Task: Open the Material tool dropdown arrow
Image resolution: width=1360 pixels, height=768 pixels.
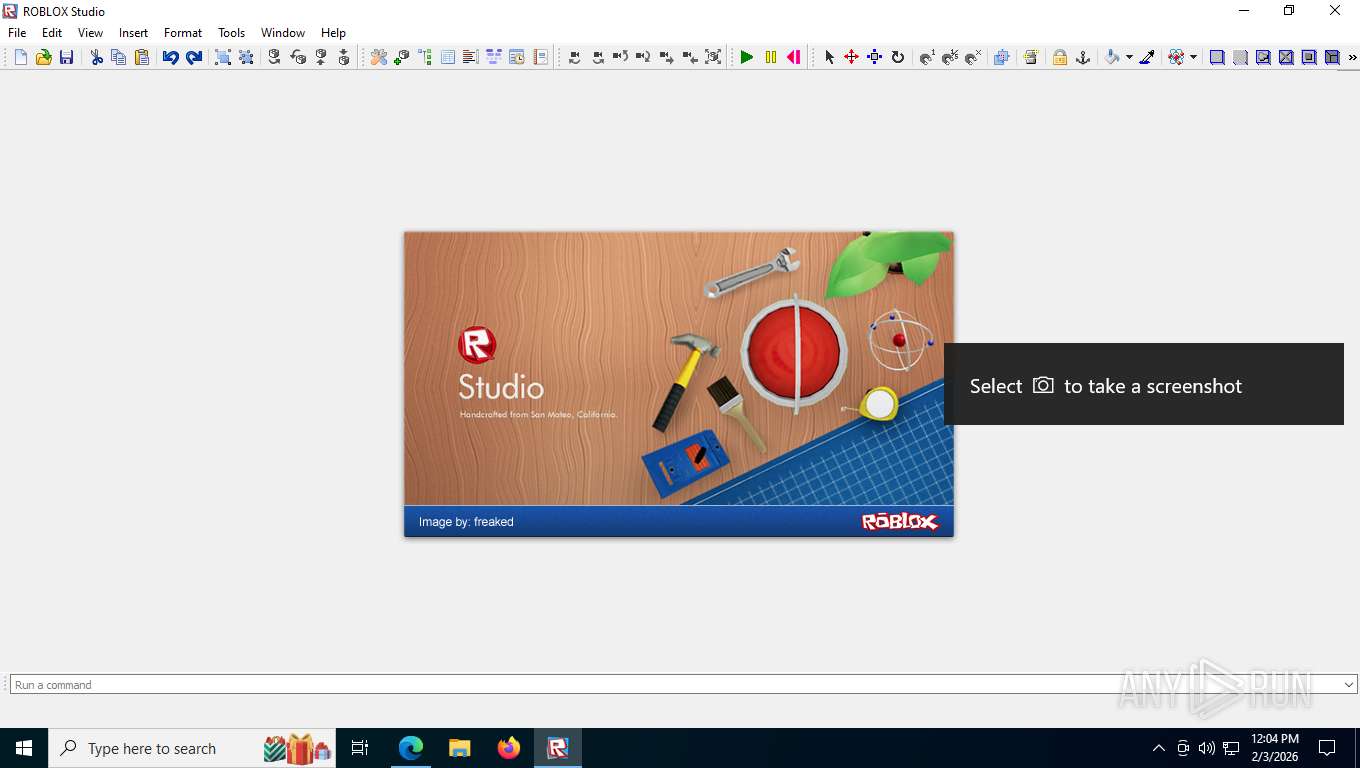Action: tap(1193, 58)
